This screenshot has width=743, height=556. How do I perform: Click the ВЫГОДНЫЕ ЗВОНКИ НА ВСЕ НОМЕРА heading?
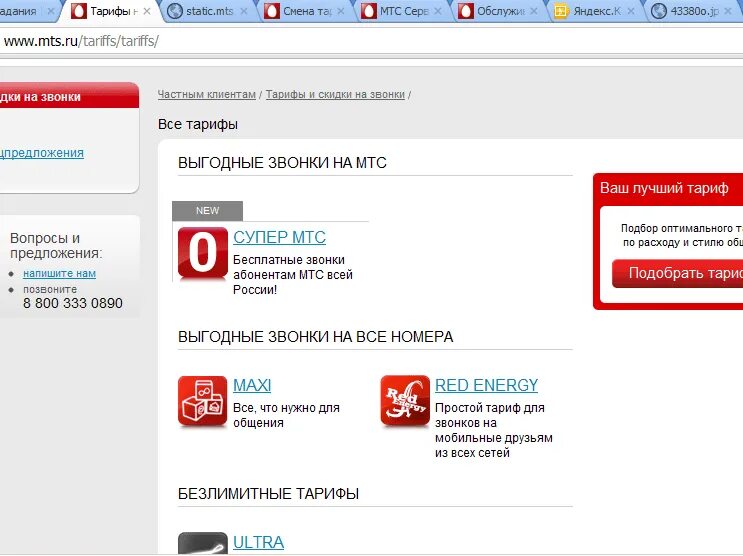(316, 337)
